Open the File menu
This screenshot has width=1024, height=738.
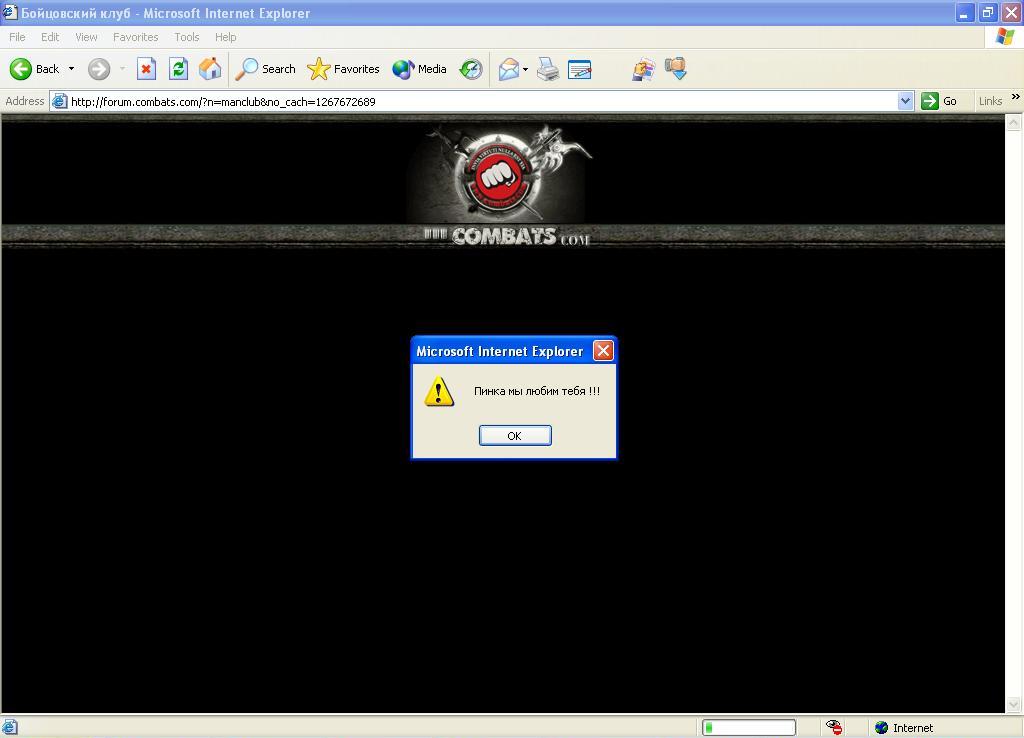(17, 37)
